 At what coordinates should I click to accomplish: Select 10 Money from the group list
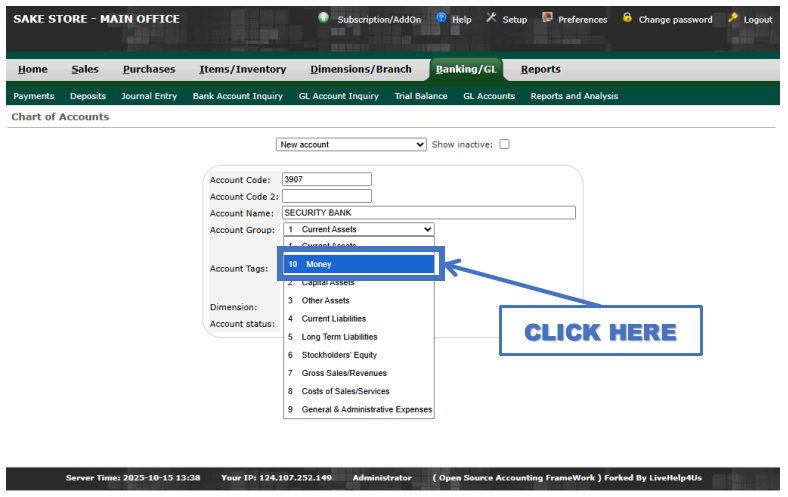359,264
